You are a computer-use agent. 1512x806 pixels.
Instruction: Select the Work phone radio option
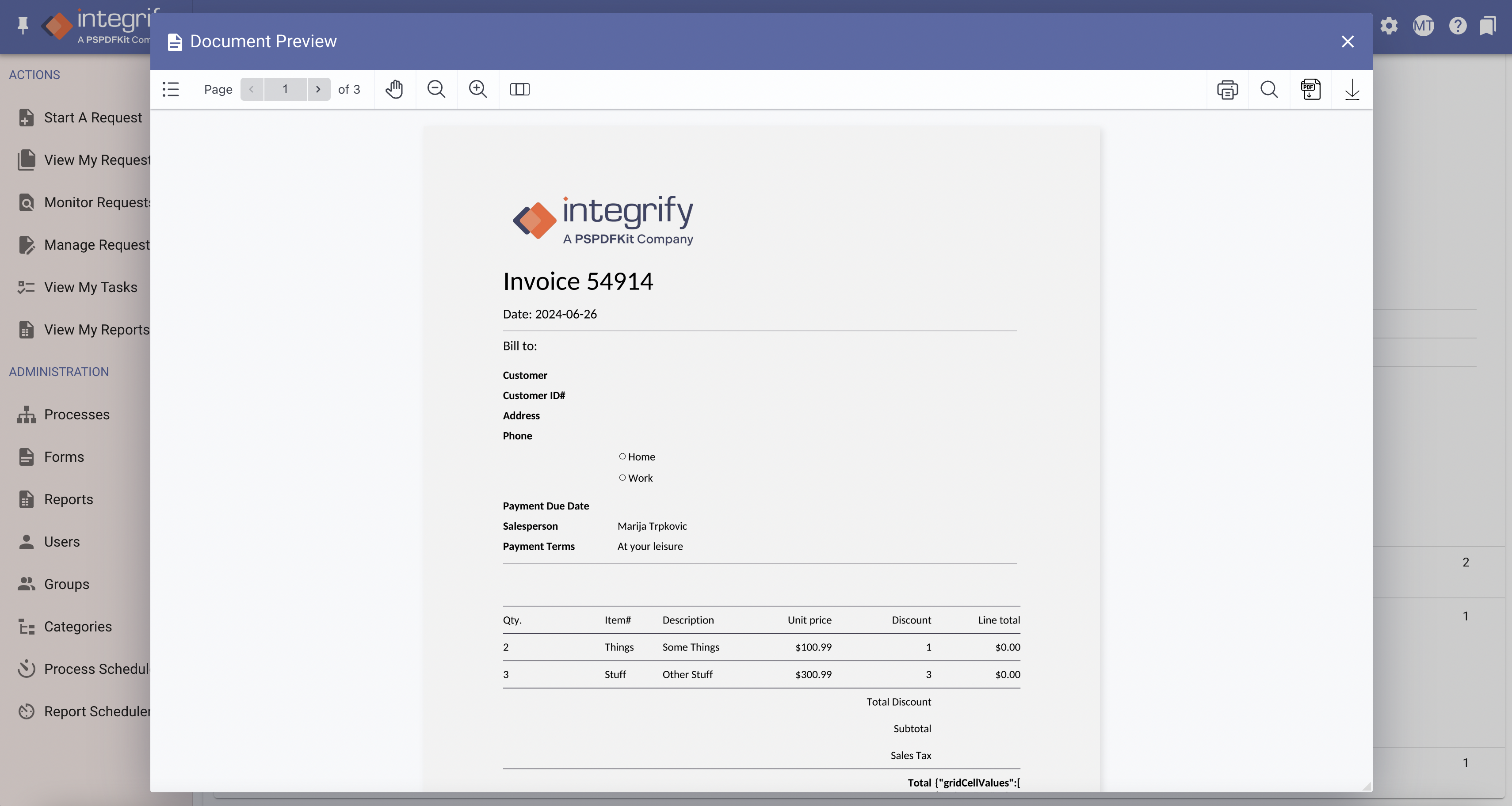[622, 478]
